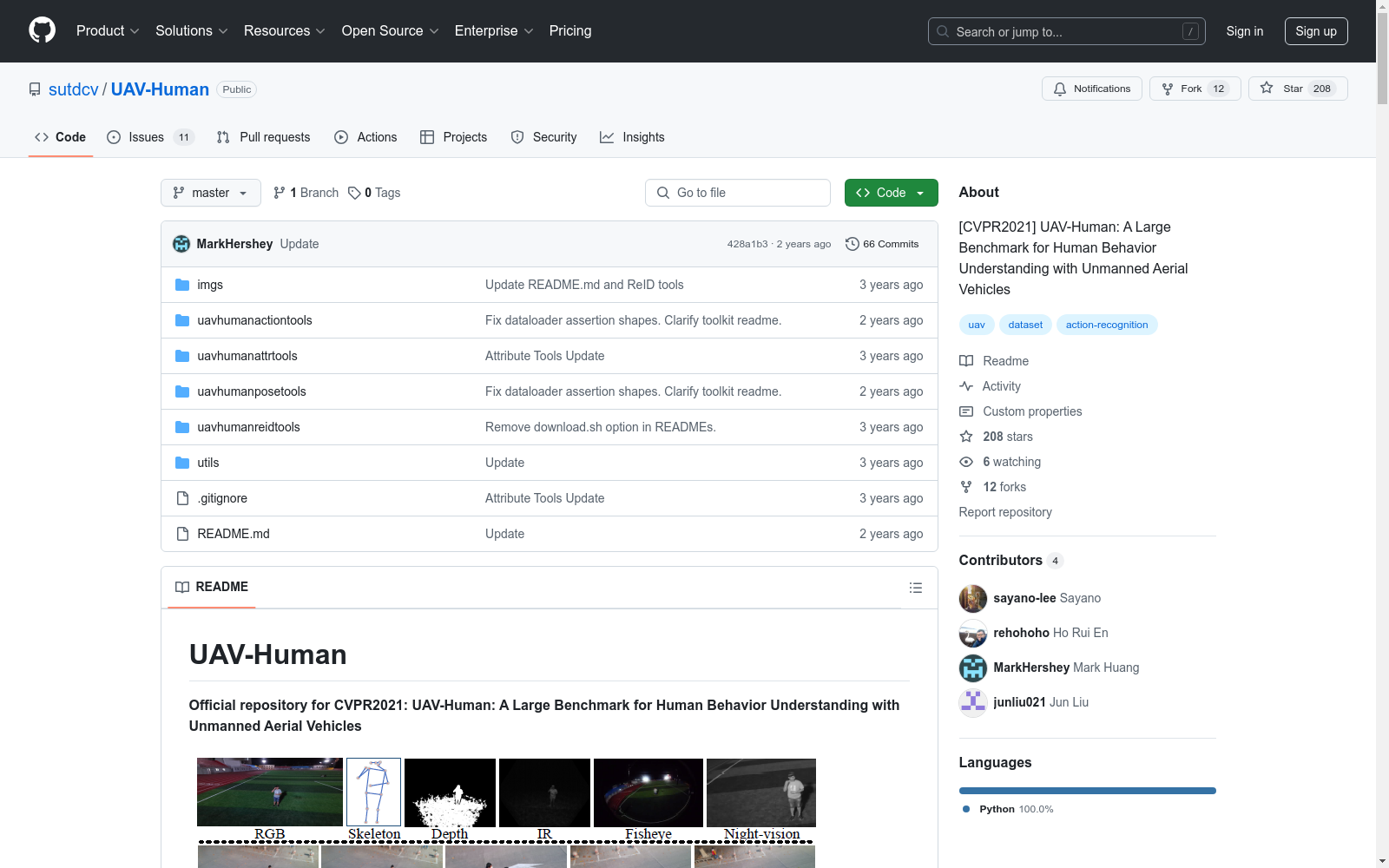Click the Search or jump to field

coord(1067,31)
